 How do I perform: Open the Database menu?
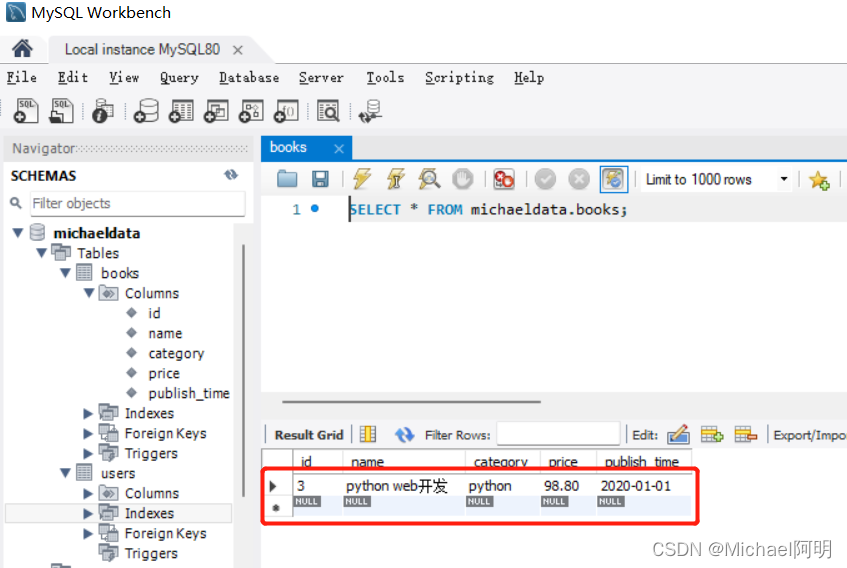[x=249, y=77]
